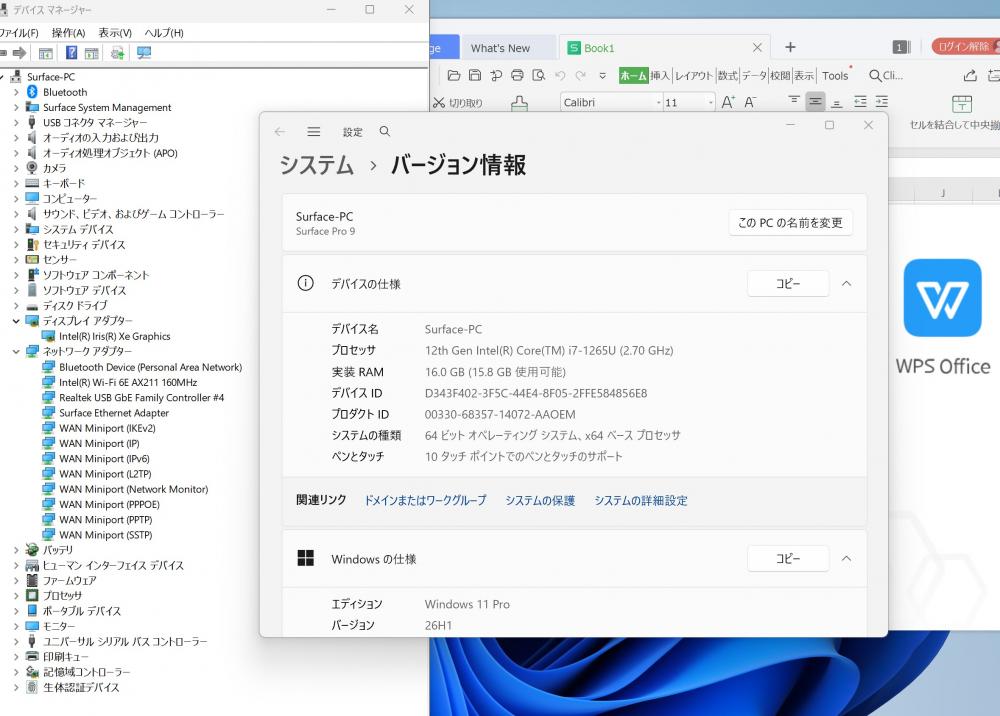Collapse the Windows の仕様 section chevron
This screenshot has width=1000, height=716.
pyautogui.click(x=846, y=559)
